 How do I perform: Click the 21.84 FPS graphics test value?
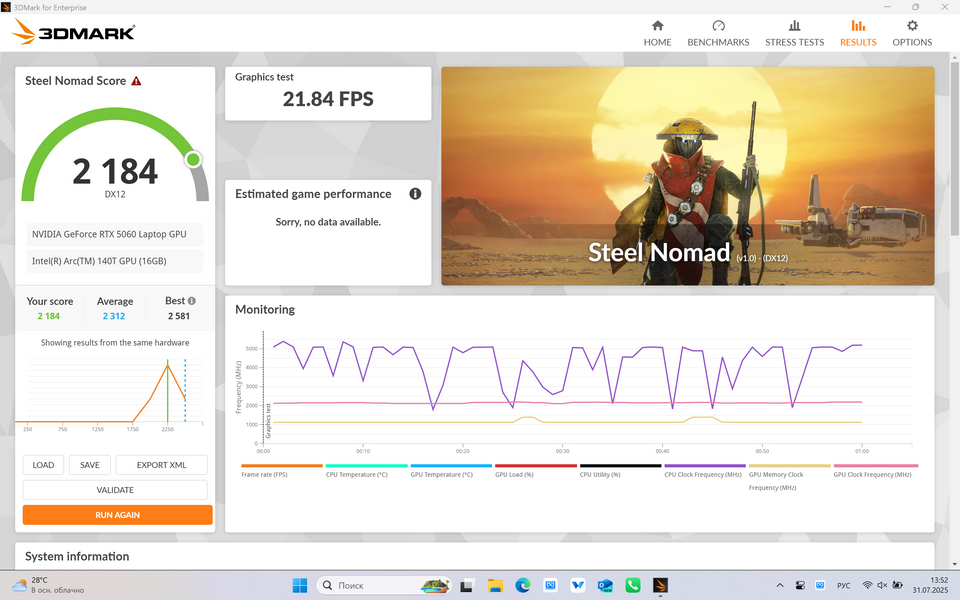pyautogui.click(x=328, y=99)
